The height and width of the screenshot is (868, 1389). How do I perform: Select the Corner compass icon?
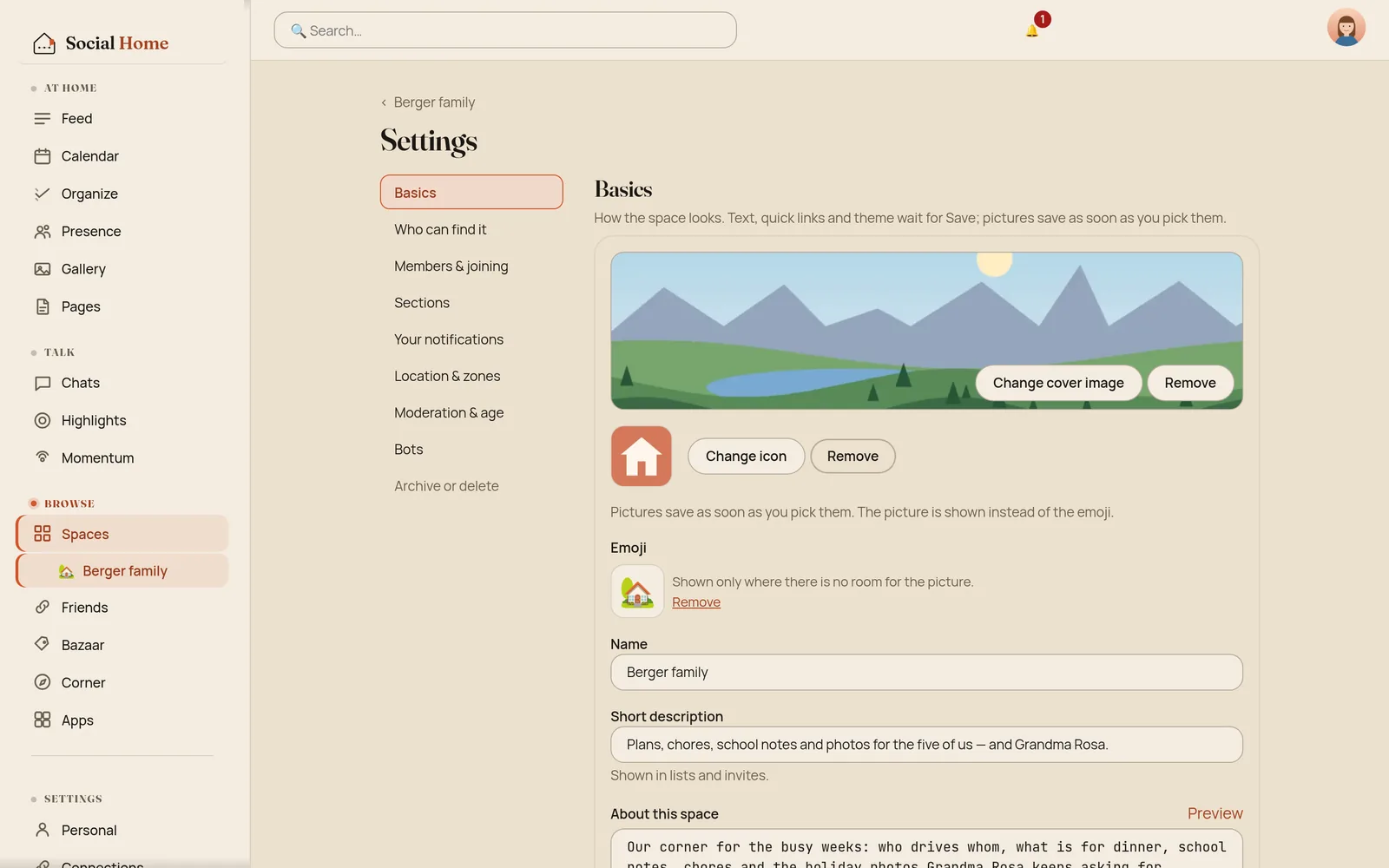click(x=42, y=682)
